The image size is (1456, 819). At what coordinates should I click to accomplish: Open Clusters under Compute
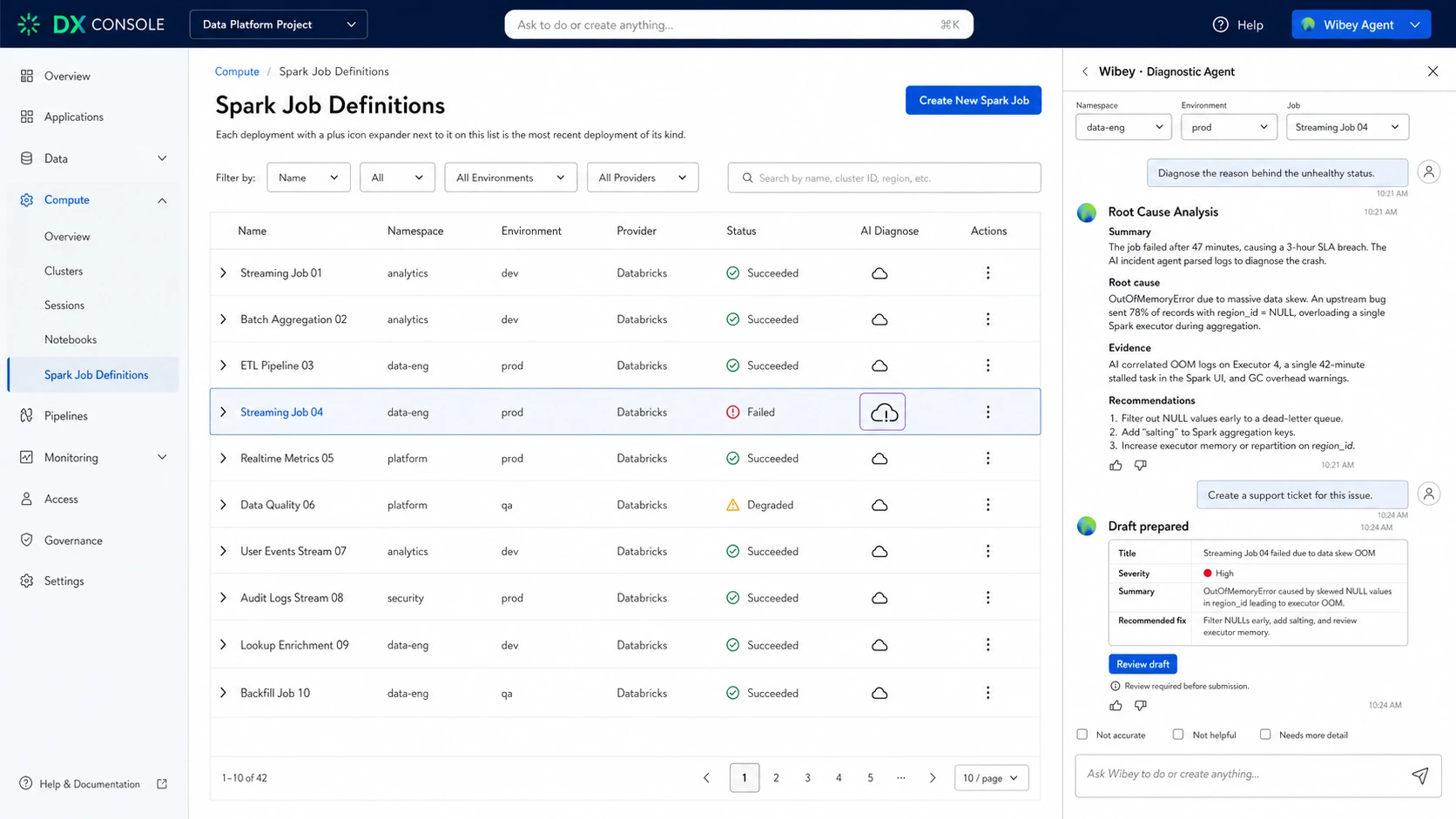click(64, 271)
